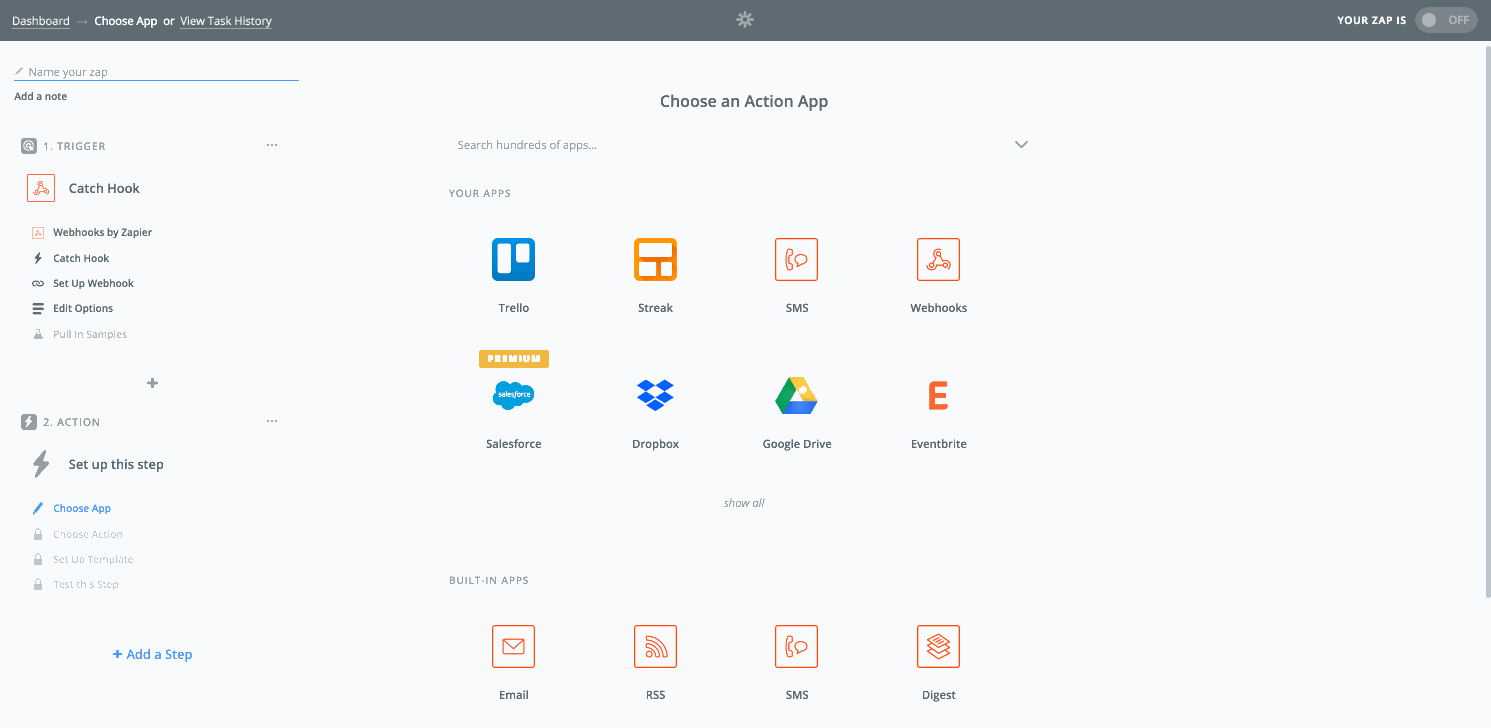Click the trigger step header icon
Screen dimensions: 1491x728
(29, 146)
